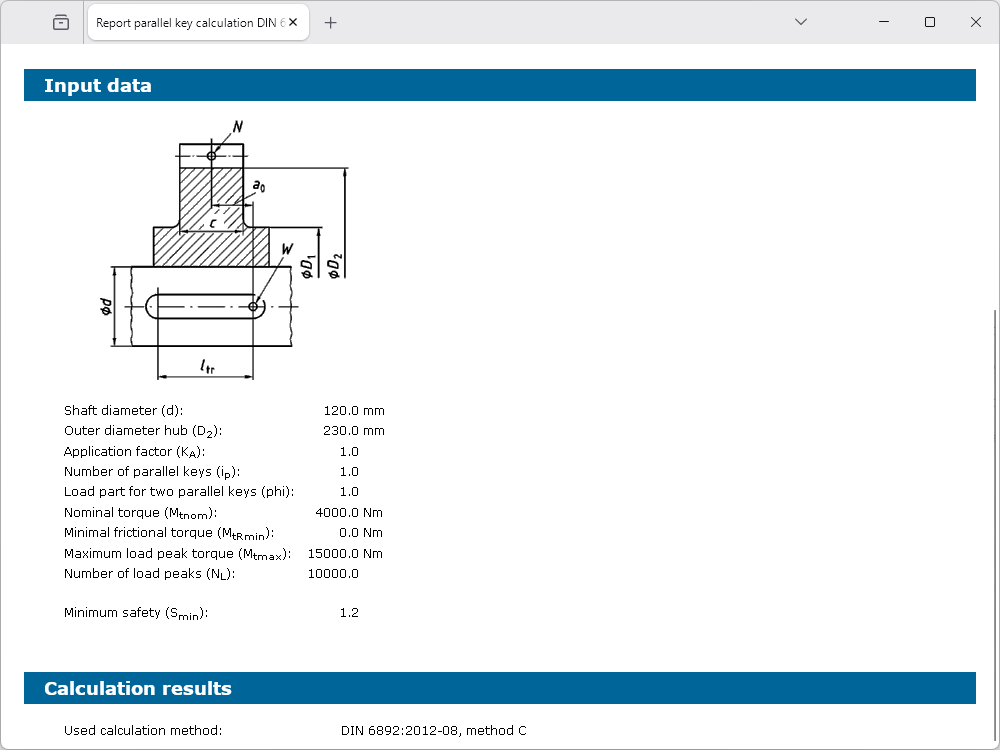Click the outer diameter hub value 230.0 mm

[353, 431]
